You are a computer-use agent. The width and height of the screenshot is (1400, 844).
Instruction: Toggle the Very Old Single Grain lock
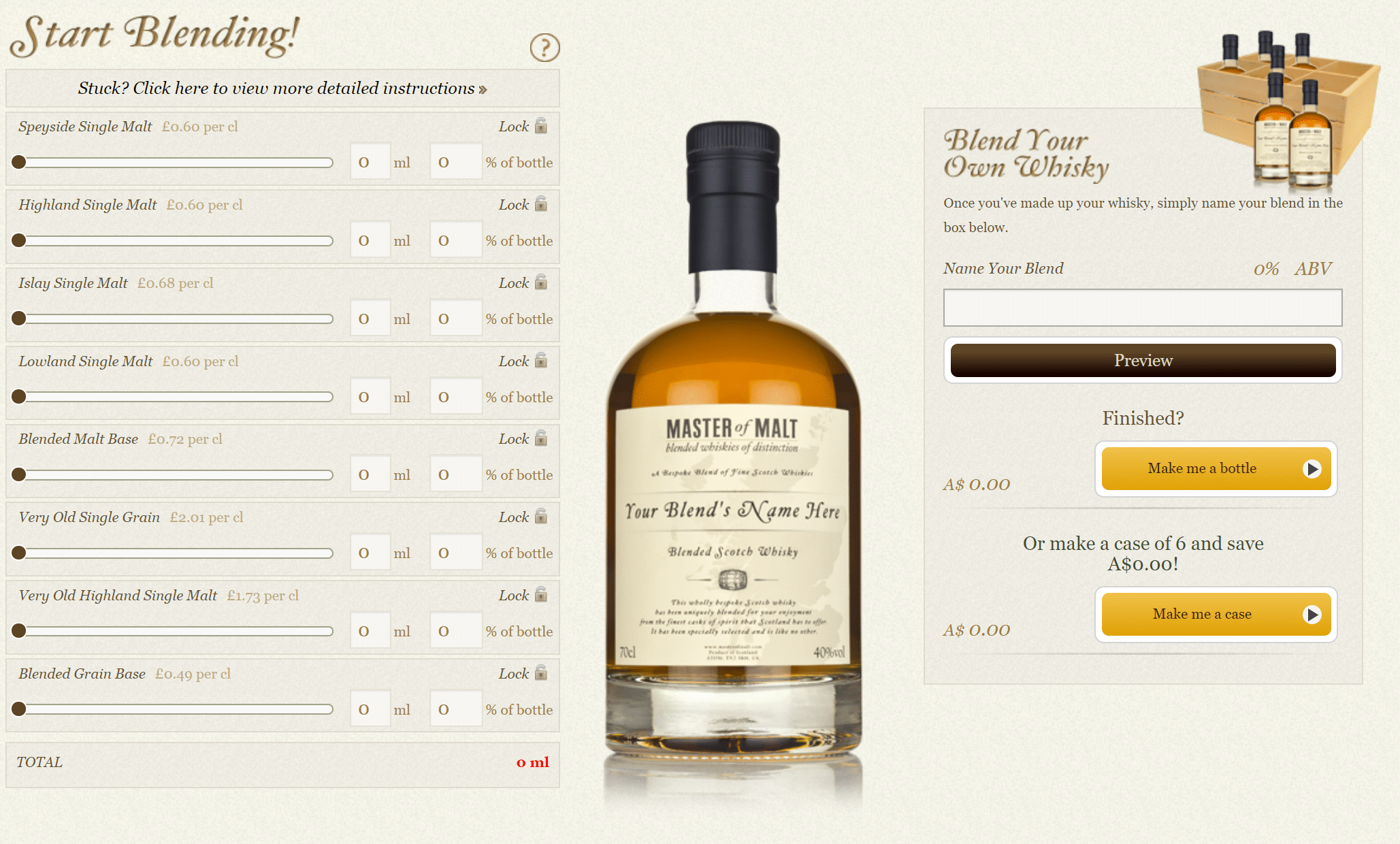pos(541,517)
